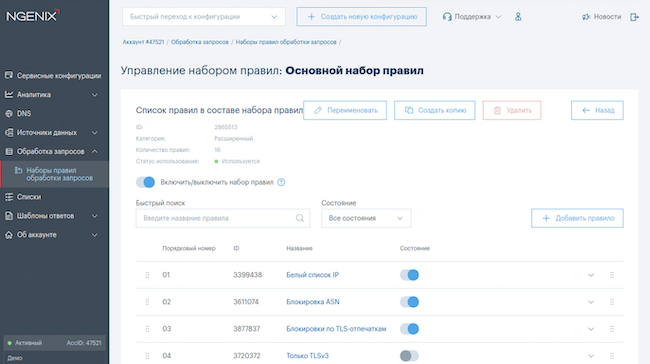The height and width of the screenshot is (364, 650).
Task: Click the Создать копию button
Action: 434,110
